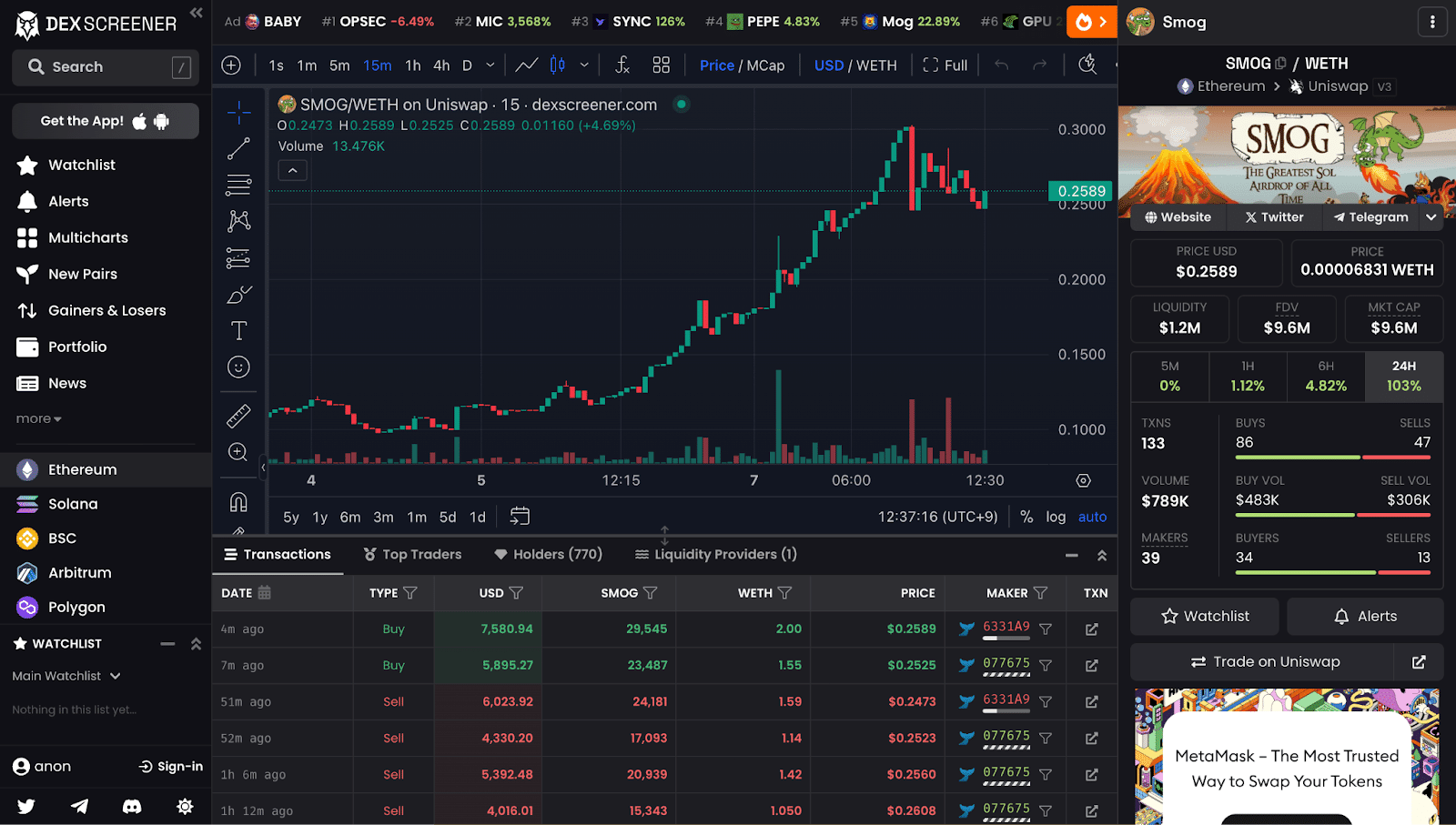
Task: Open Twitter bird icon in sidebar footer
Action: (x=26, y=806)
